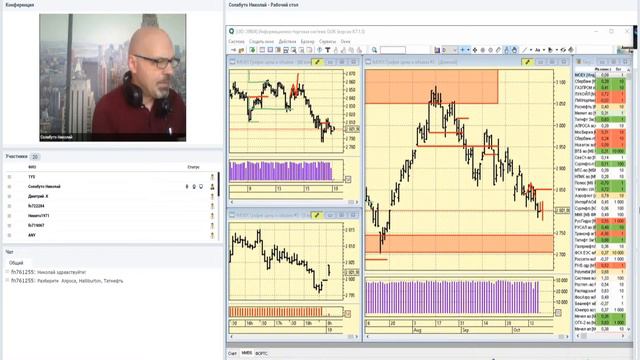Select the Yandex row in quotes table
This screenshot has height=360, width=640.
(600, 189)
